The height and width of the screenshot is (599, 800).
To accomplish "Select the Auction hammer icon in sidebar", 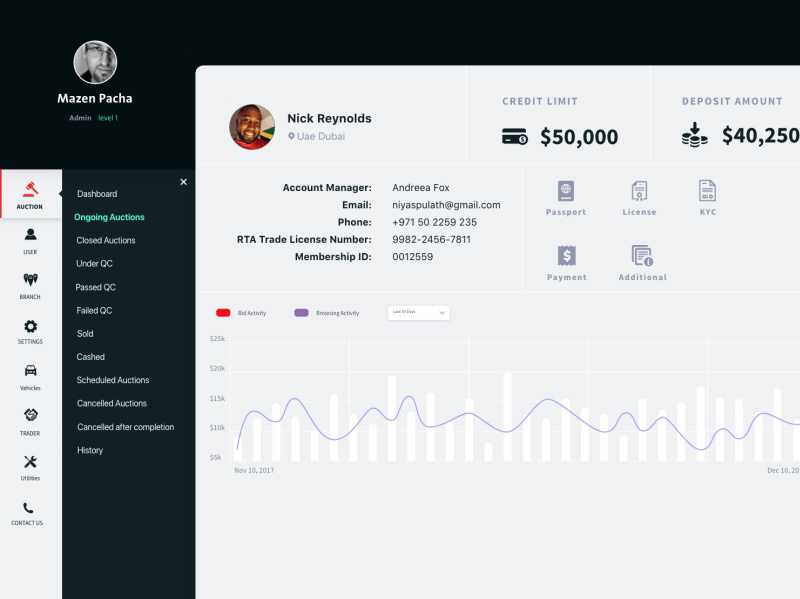I will pos(29,191).
